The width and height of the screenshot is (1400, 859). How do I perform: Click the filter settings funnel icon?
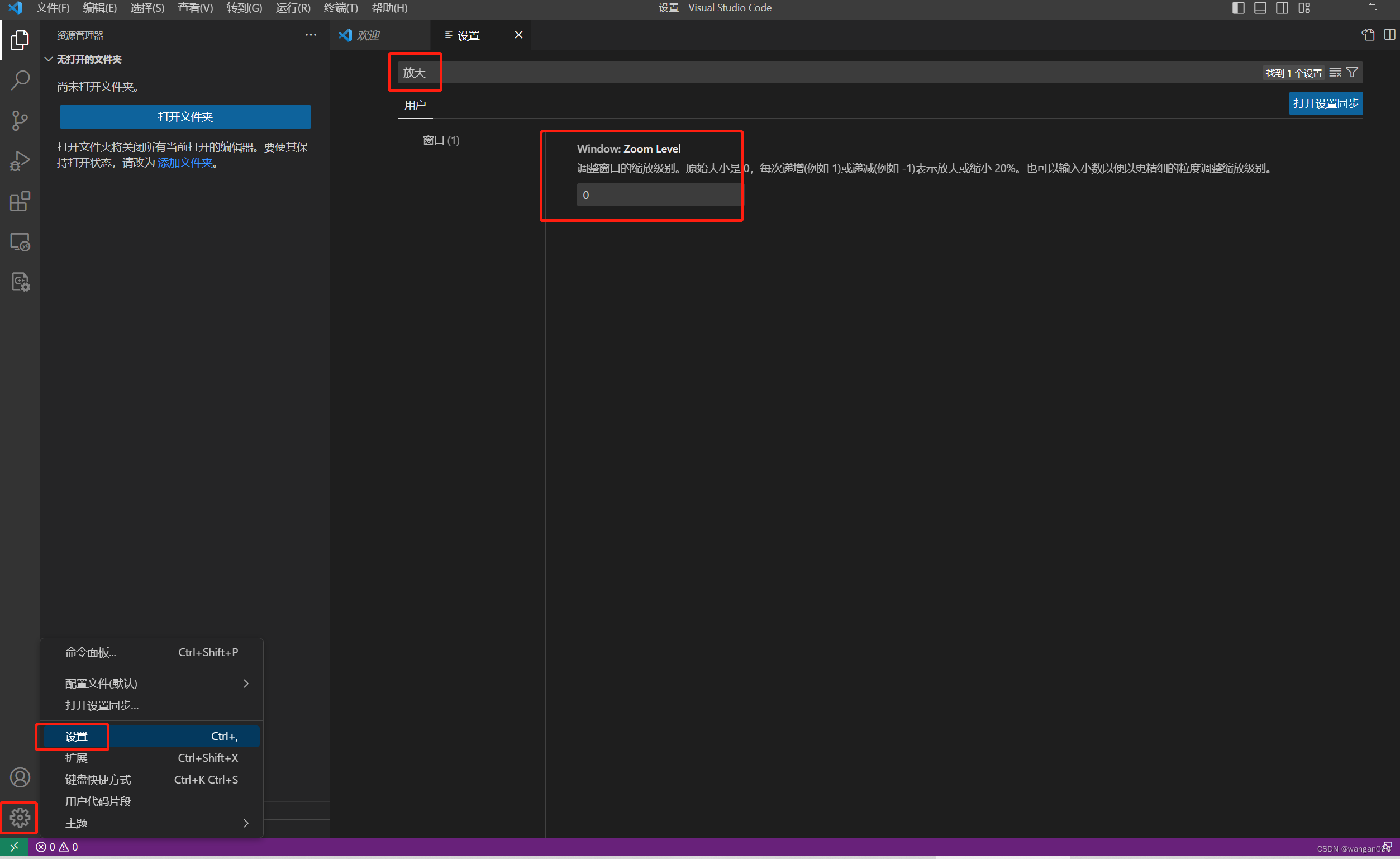point(1353,72)
